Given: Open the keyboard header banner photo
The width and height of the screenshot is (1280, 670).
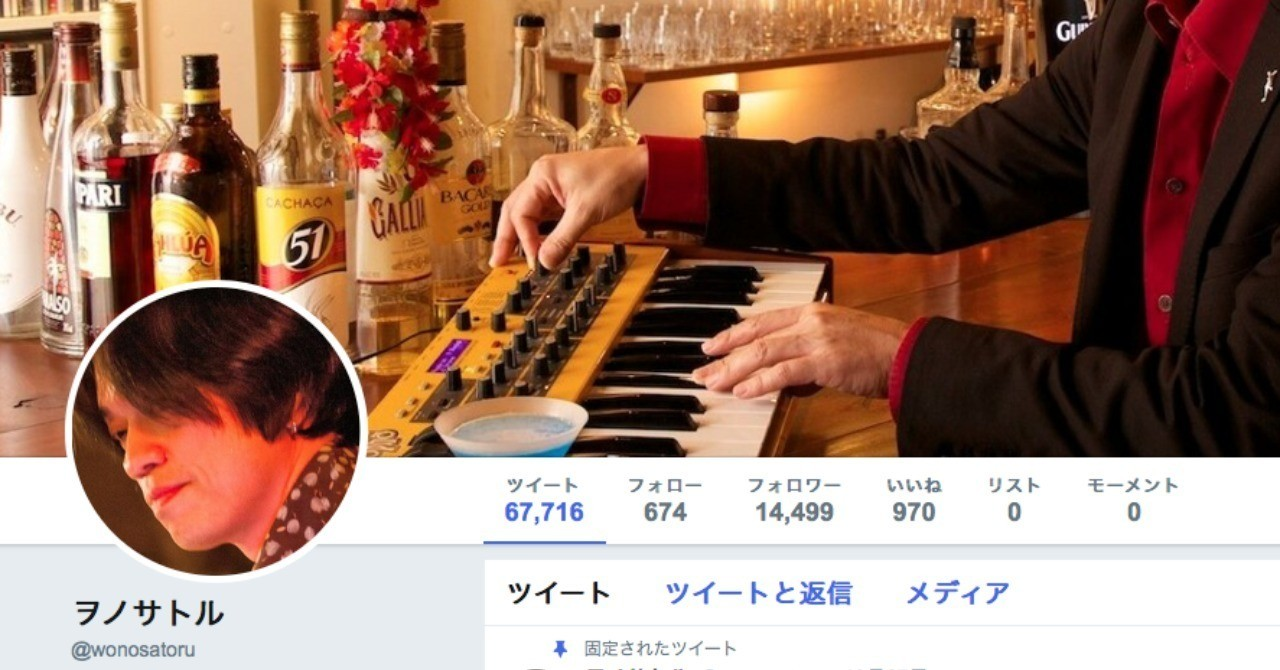Looking at the screenshot, I should click(x=640, y=228).
